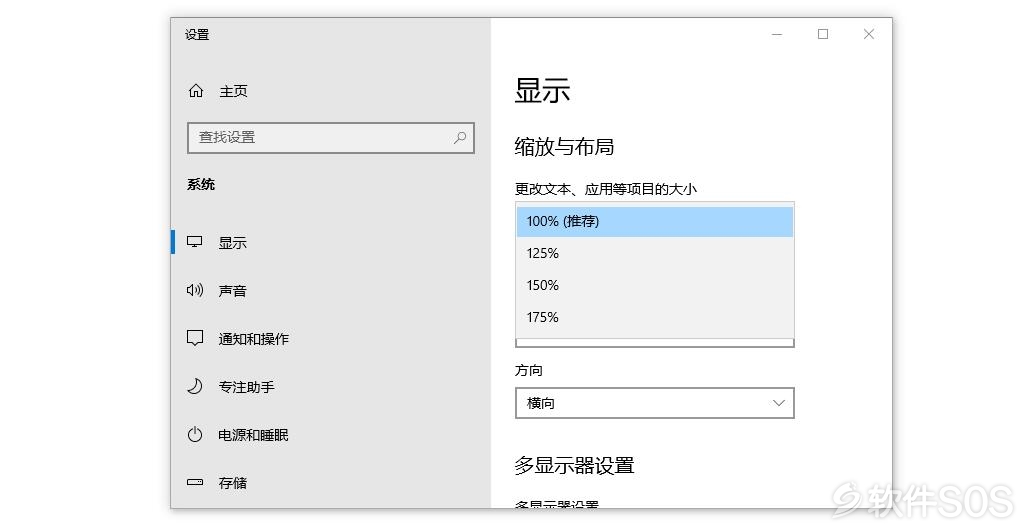Click the speaker icon for 声音
The image size is (1029, 529).
[195, 289]
